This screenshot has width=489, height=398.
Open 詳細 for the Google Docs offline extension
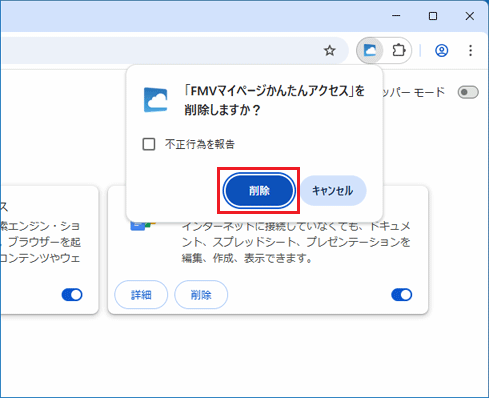point(141,295)
